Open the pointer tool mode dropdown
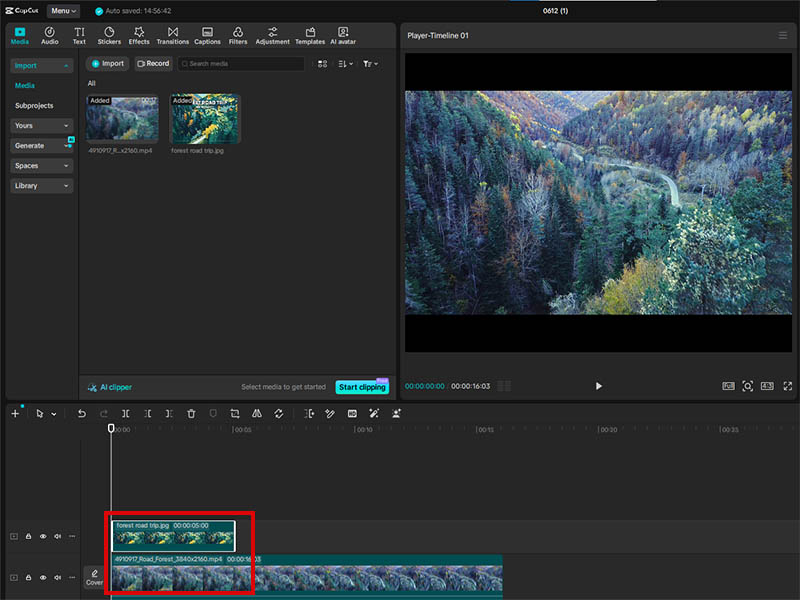Screen dimensions: 800x600 54,414
